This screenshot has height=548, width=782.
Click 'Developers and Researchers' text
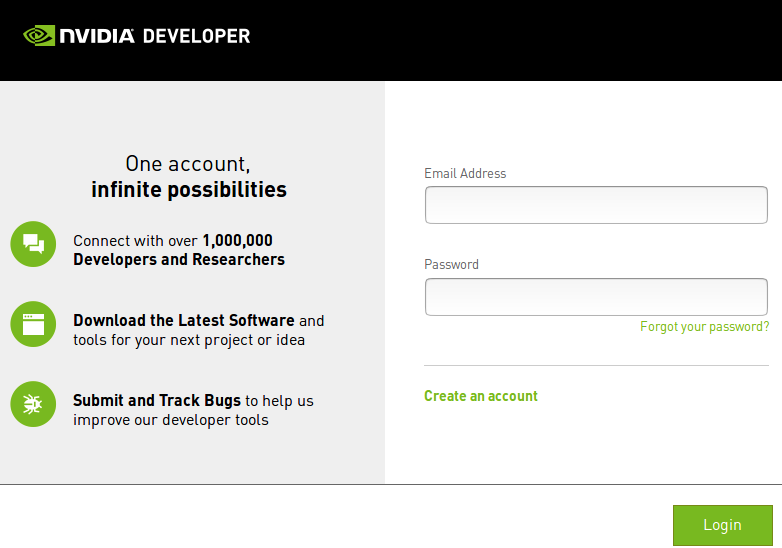coord(179,259)
